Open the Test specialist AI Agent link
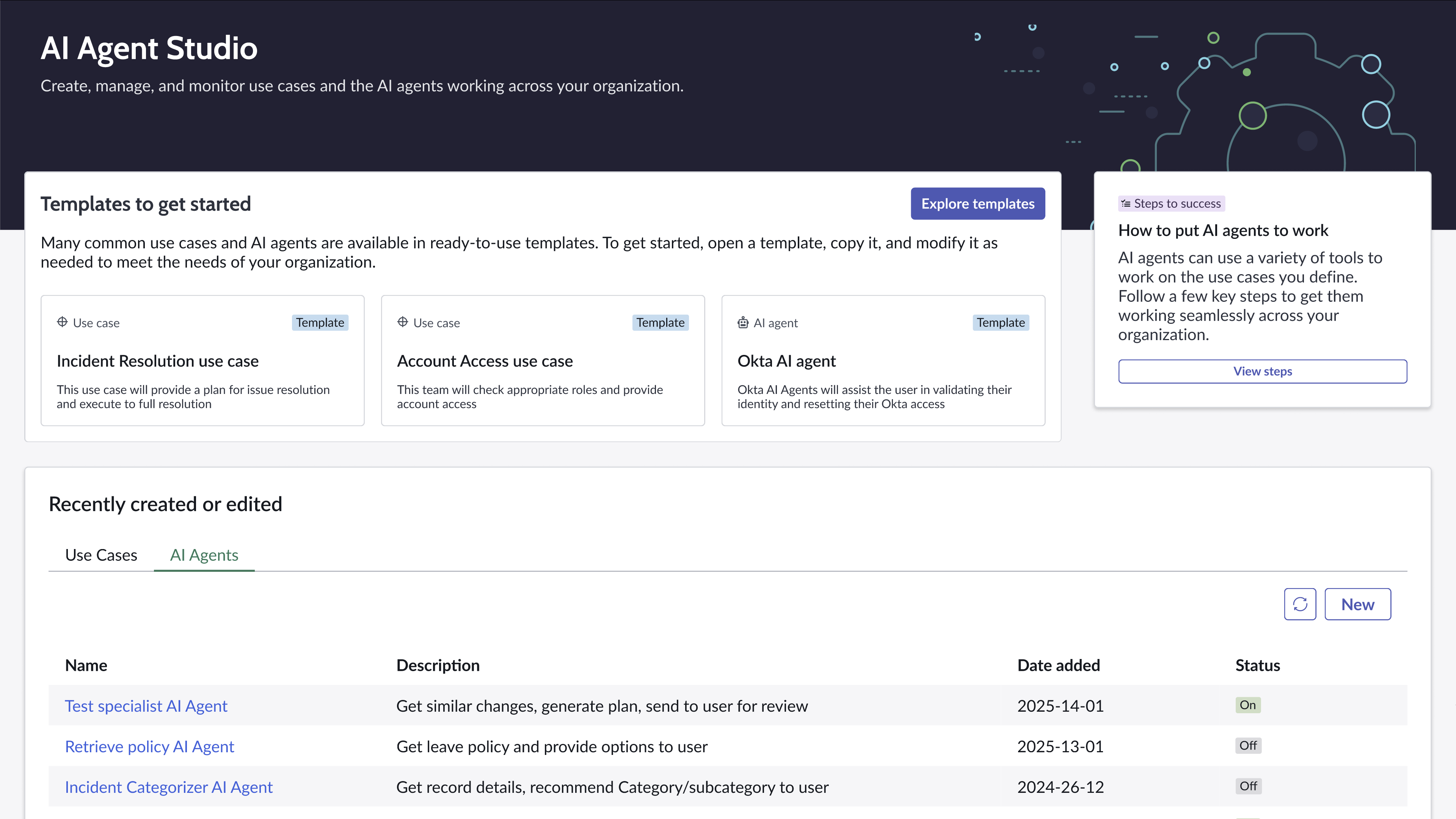 pos(146,706)
